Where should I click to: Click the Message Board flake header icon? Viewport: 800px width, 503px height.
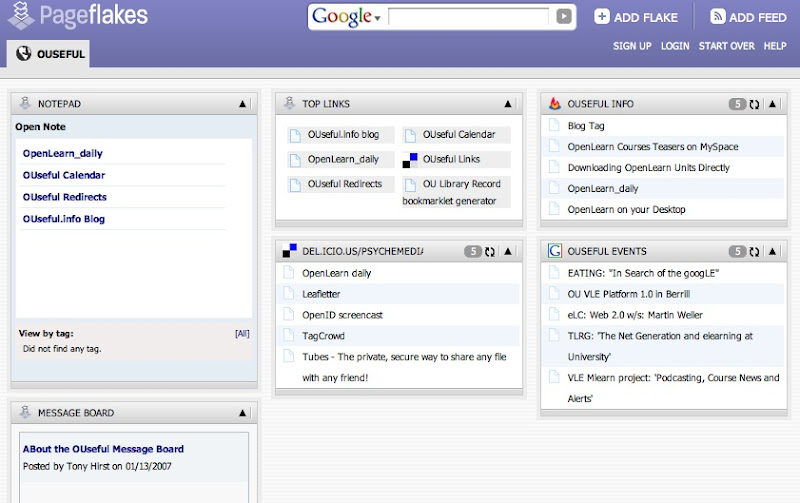[24, 412]
